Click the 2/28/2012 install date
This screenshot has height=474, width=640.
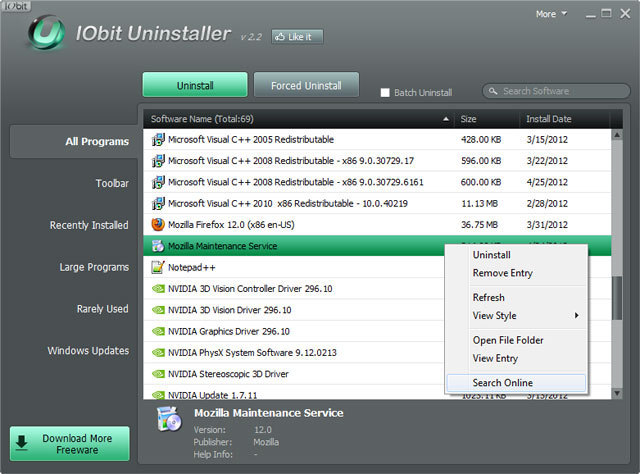coord(547,203)
